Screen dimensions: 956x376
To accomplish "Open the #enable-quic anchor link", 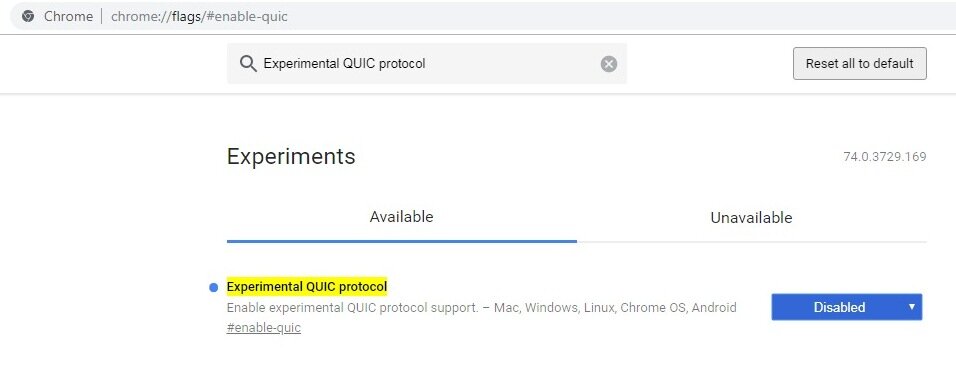I will [263, 328].
